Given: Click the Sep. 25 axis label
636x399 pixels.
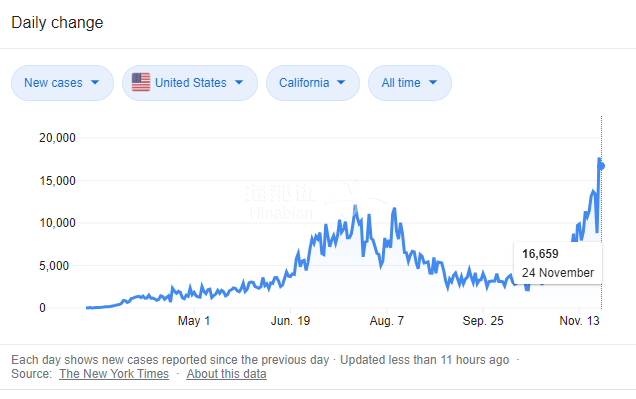Looking at the screenshot, I should 483,321.
